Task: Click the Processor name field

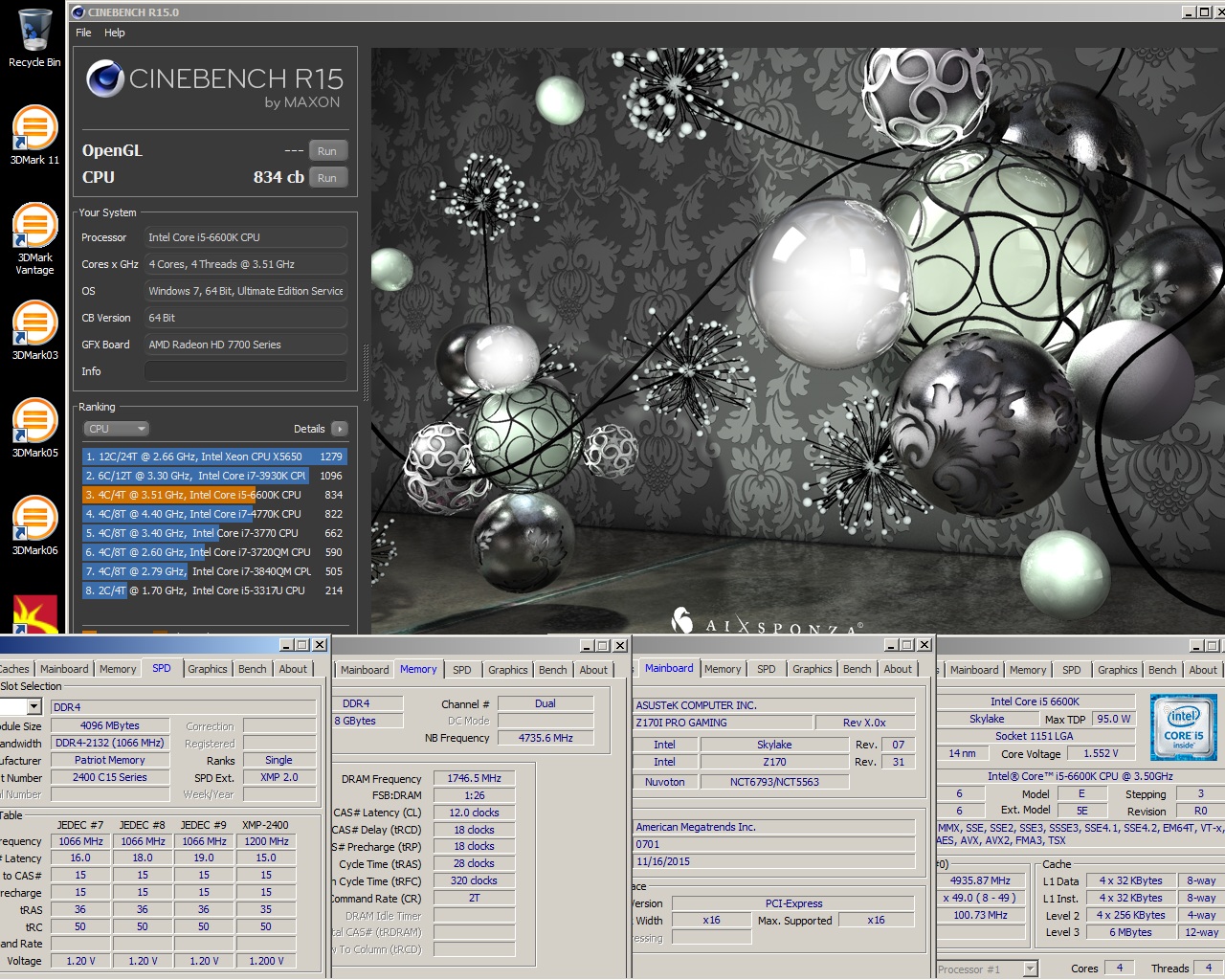Action: coord(246,237)
